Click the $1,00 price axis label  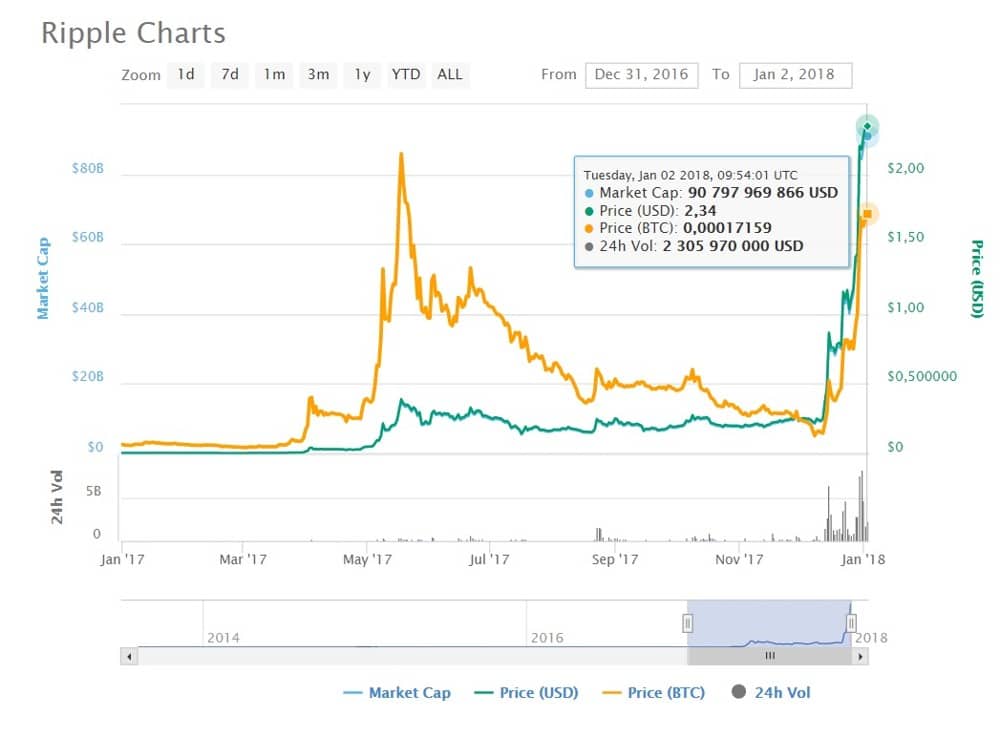tap(906, 307)
